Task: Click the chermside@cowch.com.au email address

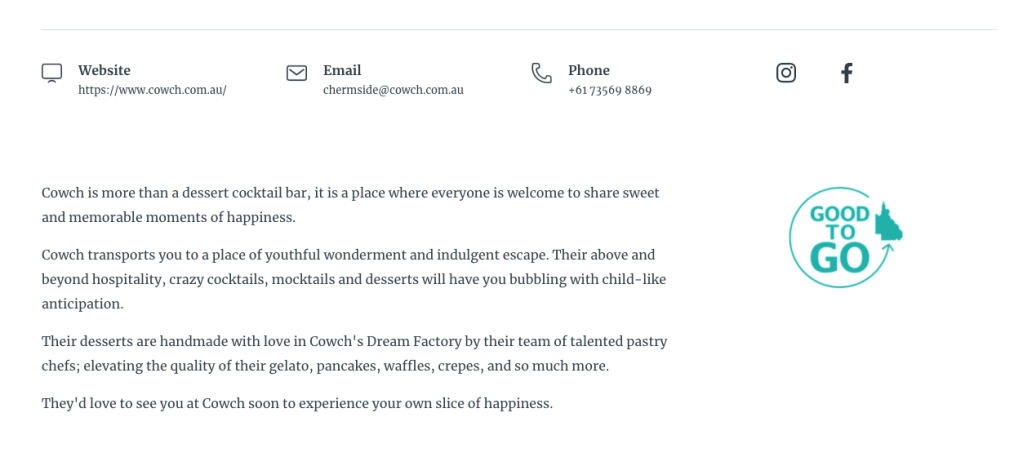Action: click(x=393, y=90)
